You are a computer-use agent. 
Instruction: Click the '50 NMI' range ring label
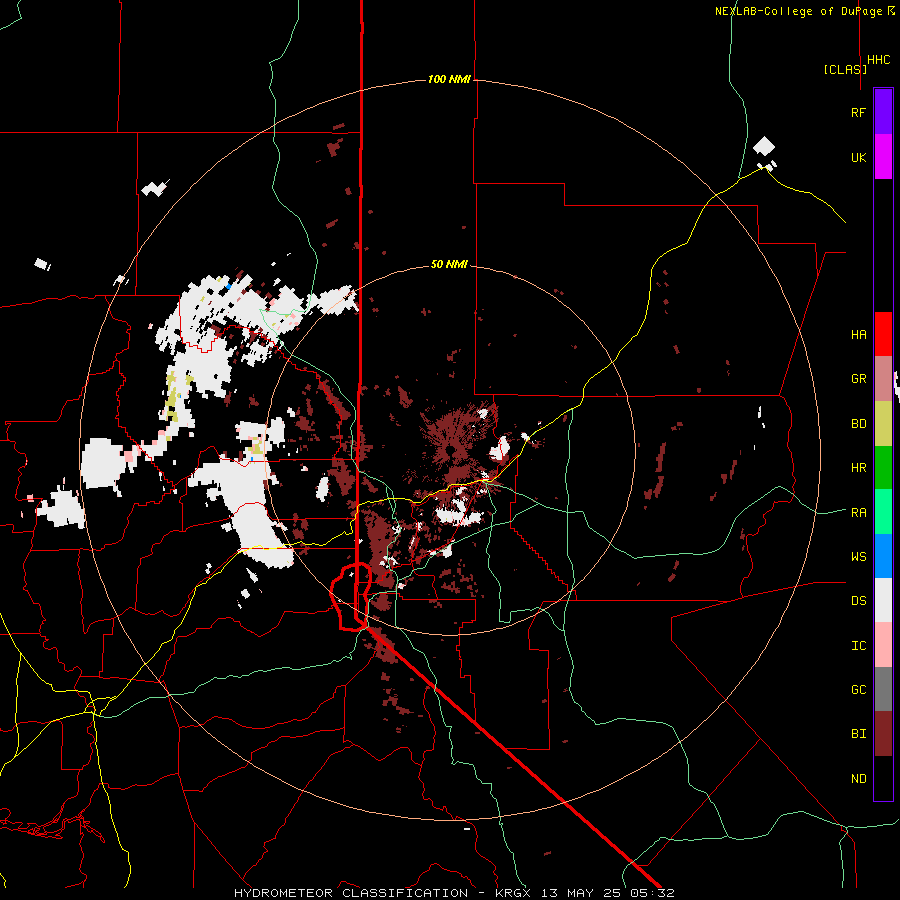(449, 264)
